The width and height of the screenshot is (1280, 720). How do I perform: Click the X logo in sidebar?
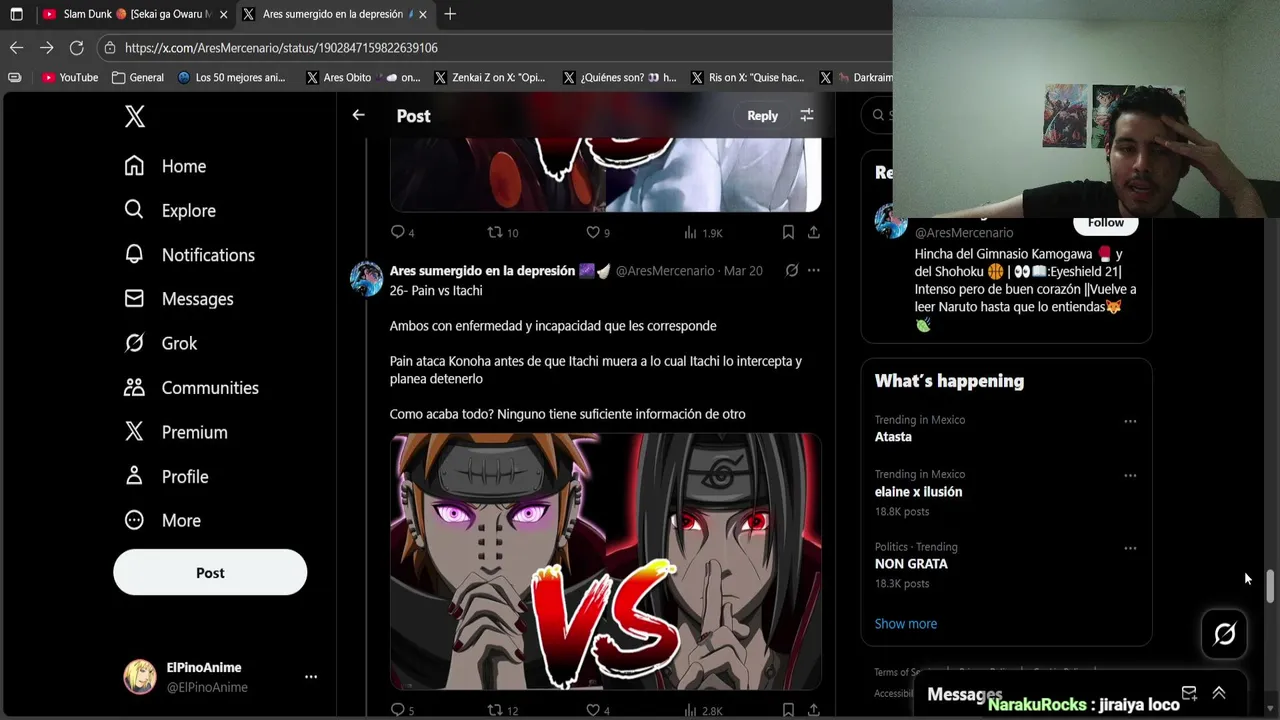135,117
